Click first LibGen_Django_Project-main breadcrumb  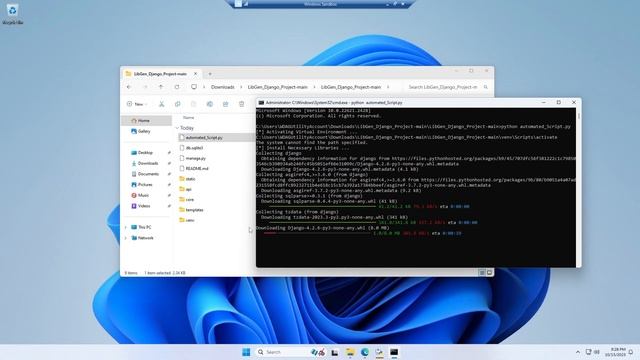(x=278, y=87)
